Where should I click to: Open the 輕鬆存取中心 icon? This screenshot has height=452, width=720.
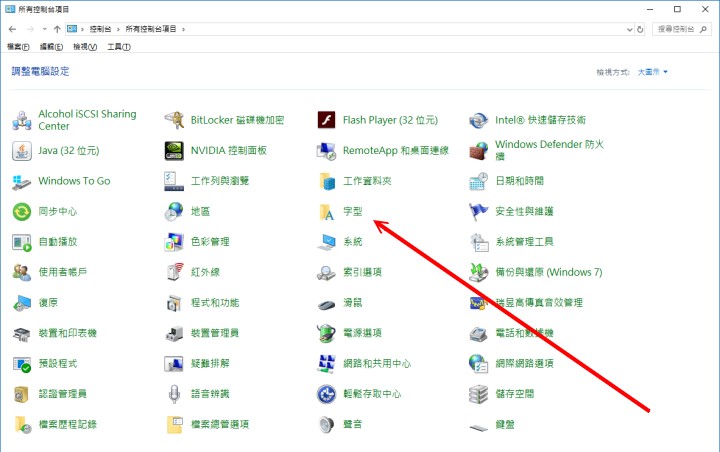326,394
